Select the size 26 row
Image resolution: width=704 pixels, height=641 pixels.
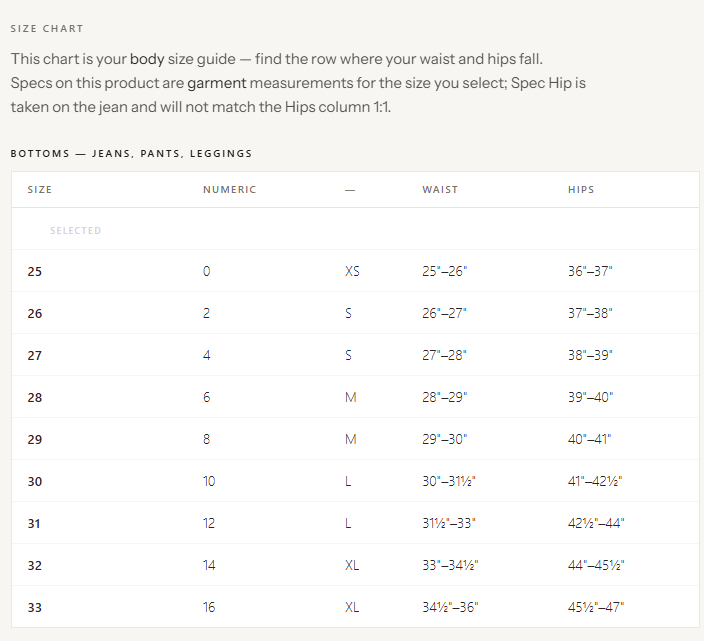pyautogui.click(x=355, y=313)
